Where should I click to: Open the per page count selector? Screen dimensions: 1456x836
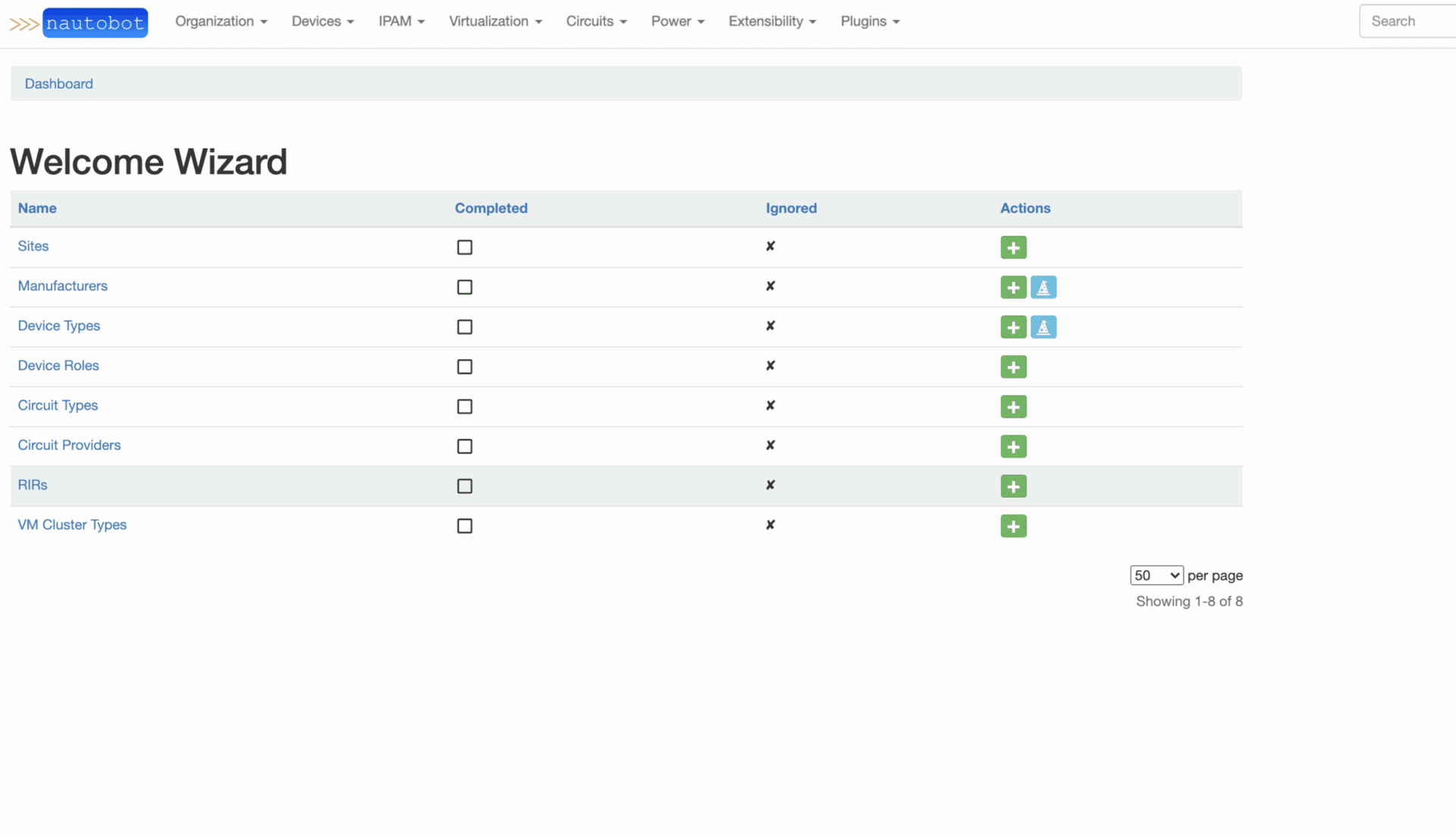[x=1156, y=575]
